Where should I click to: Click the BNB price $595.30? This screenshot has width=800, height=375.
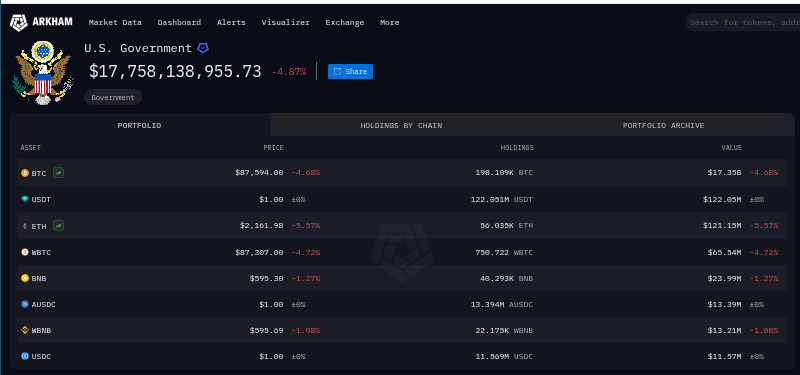point(266,278)
